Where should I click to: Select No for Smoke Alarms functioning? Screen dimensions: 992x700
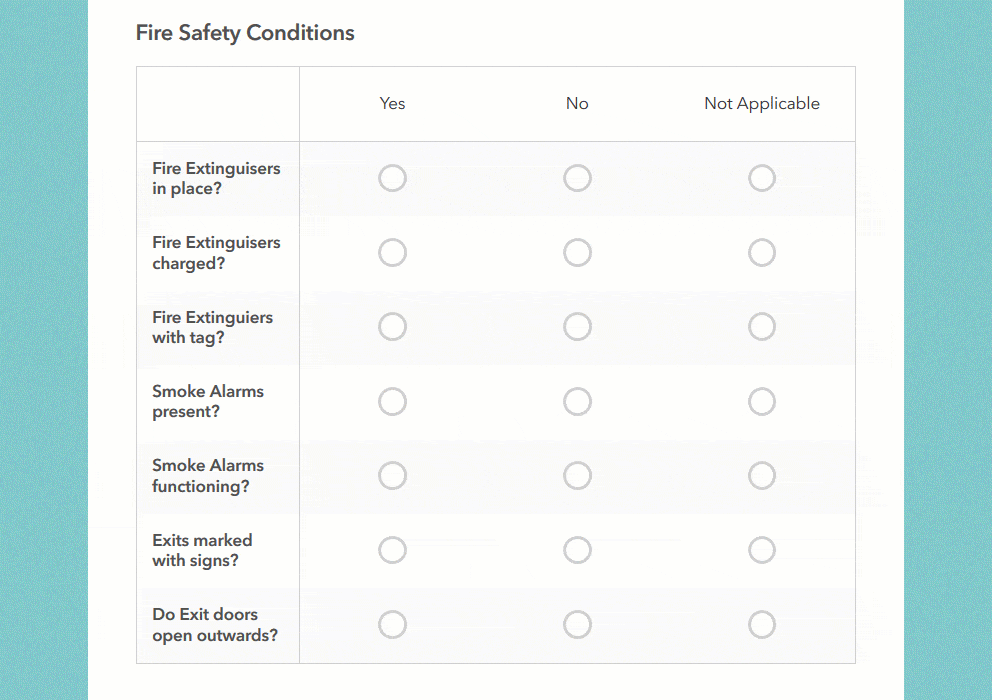(577, 475)
